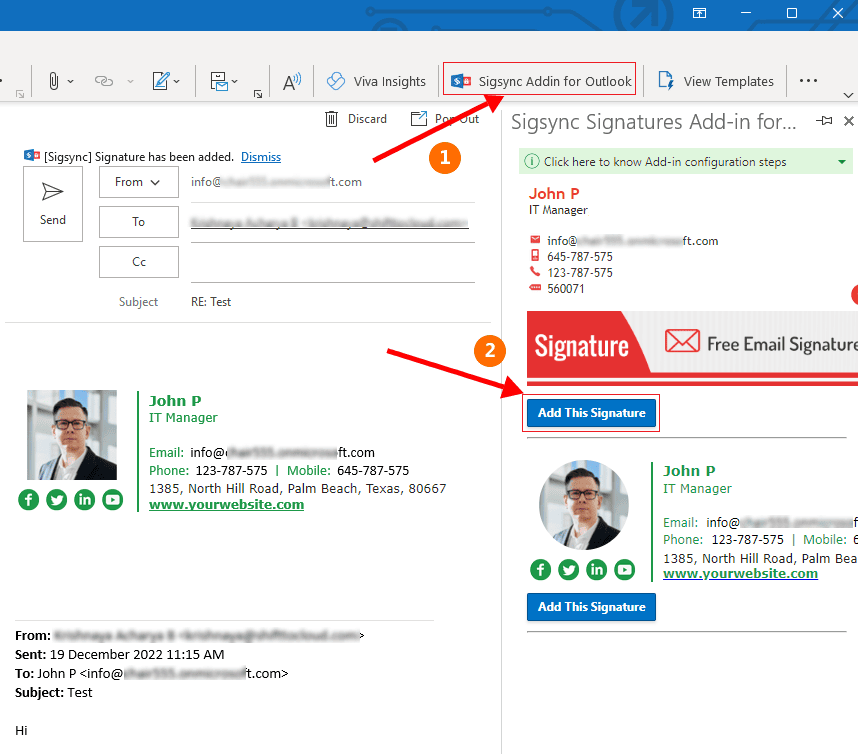Click the Read Aloud icon

[292, 81]
